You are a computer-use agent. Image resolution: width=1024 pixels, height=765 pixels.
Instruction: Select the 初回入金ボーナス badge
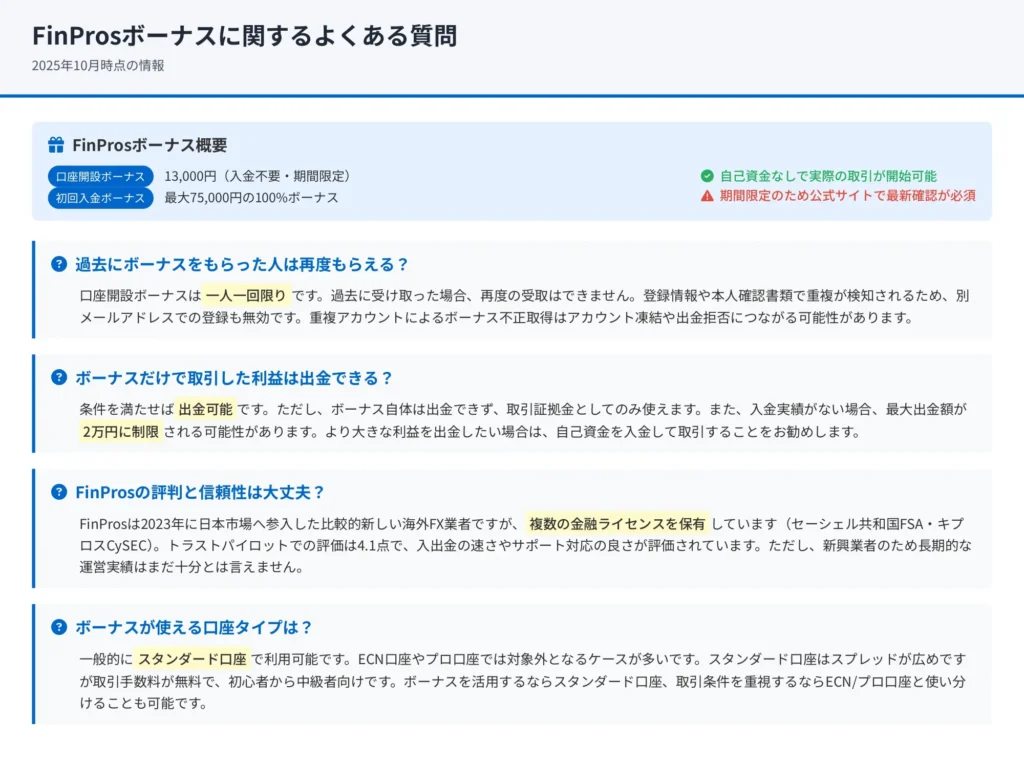[100, 198]
